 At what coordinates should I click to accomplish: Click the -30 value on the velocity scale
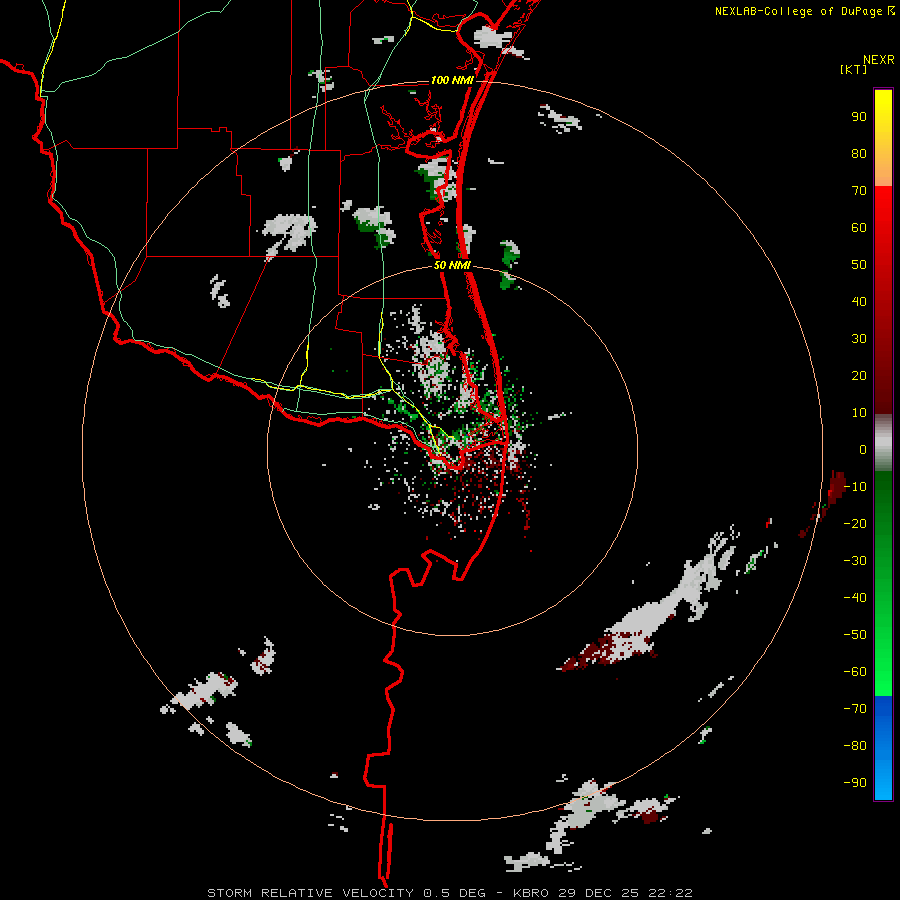[855, 561]
